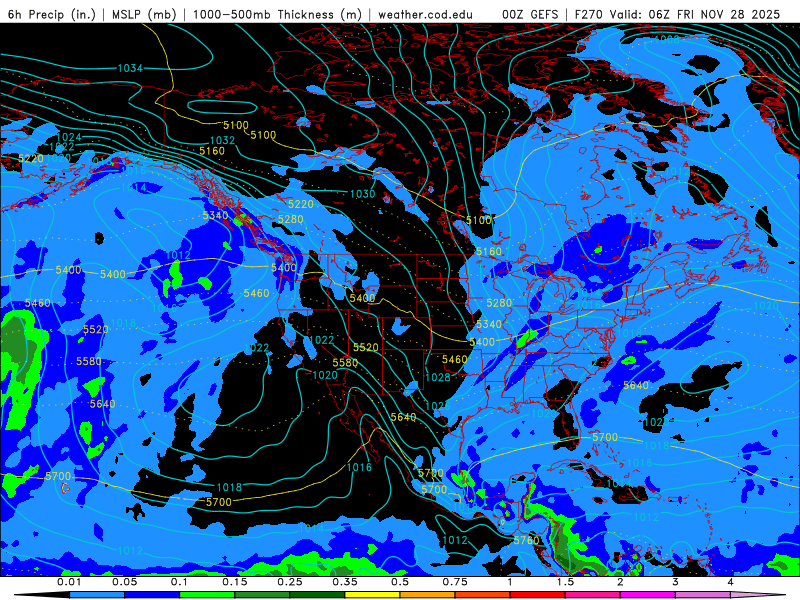Click the 0.35 legend value
This screenshot has height=600, width=800.
[345, 582]
